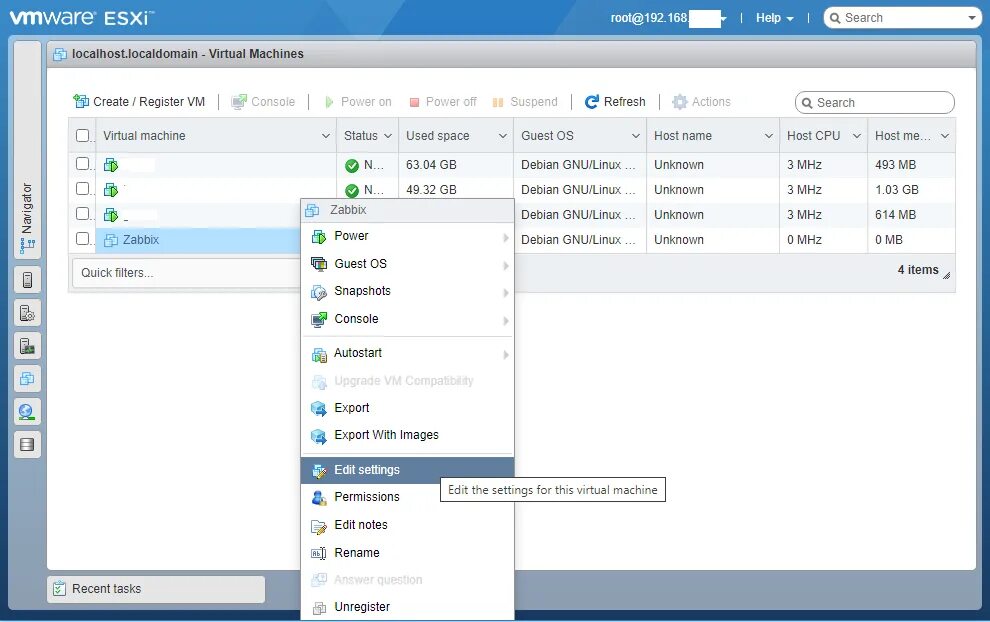Open Status column dropdown arrow
Screen dimensions: 990x622
click(388, 136)
